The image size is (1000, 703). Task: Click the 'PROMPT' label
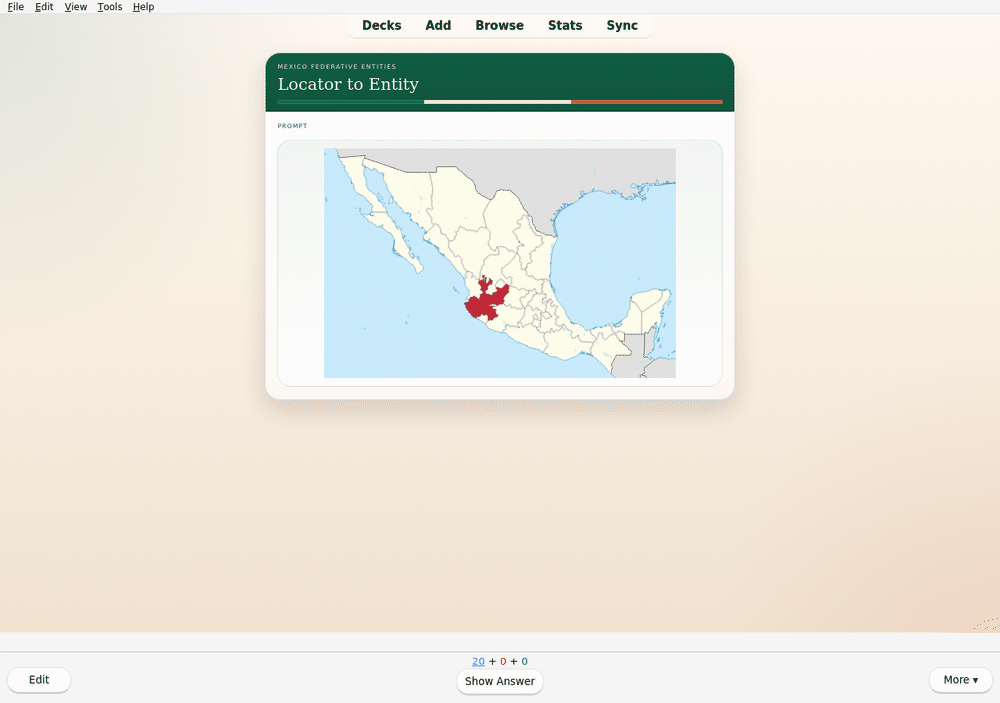pyautogui.click(x=292, y=126)
